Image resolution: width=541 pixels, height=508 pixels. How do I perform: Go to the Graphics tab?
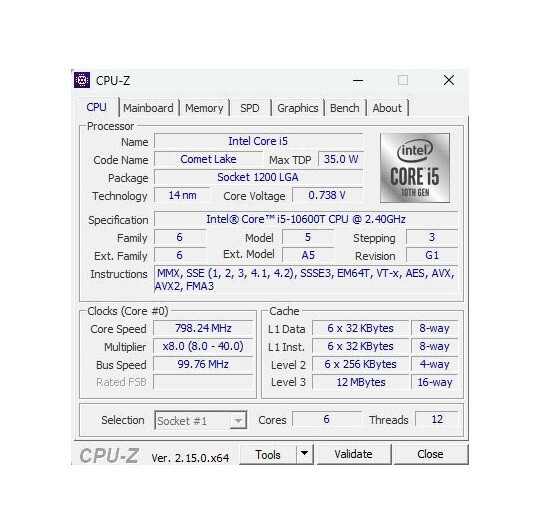[x=298, y=108]
